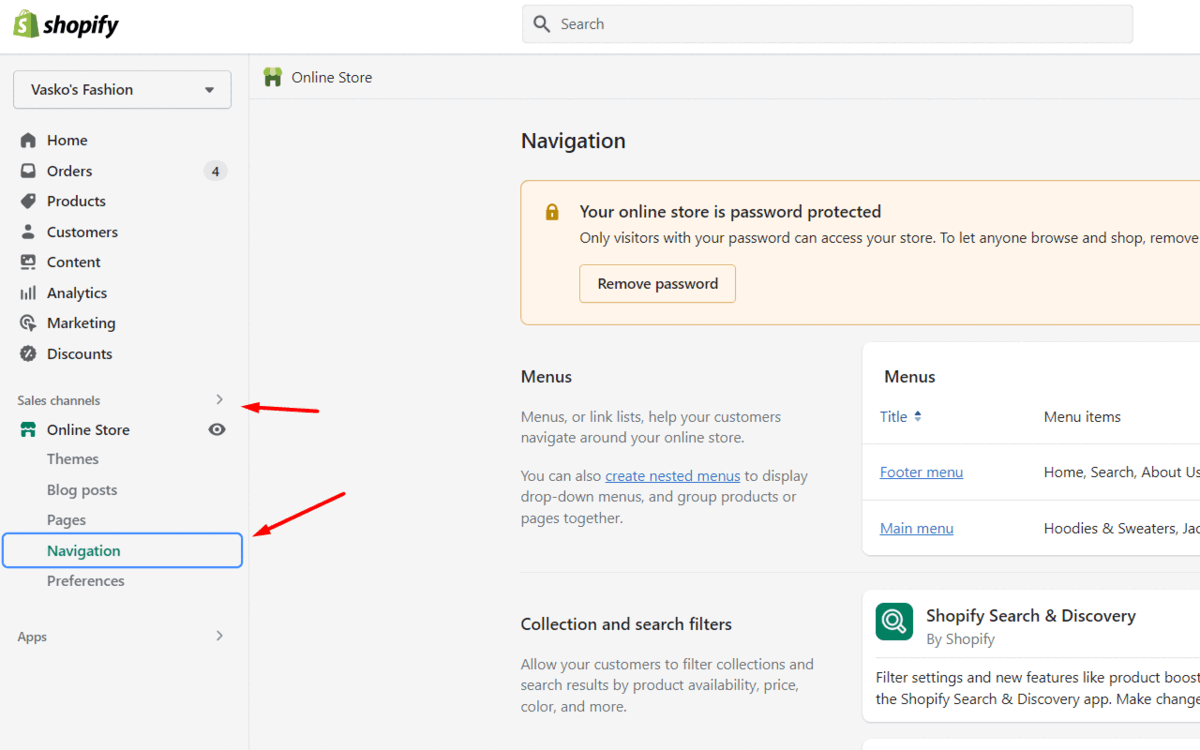The height and width of the screenshot is (750, 1200).
Task: Open Orders using its sidebar icon
Action: coord(28,170)
